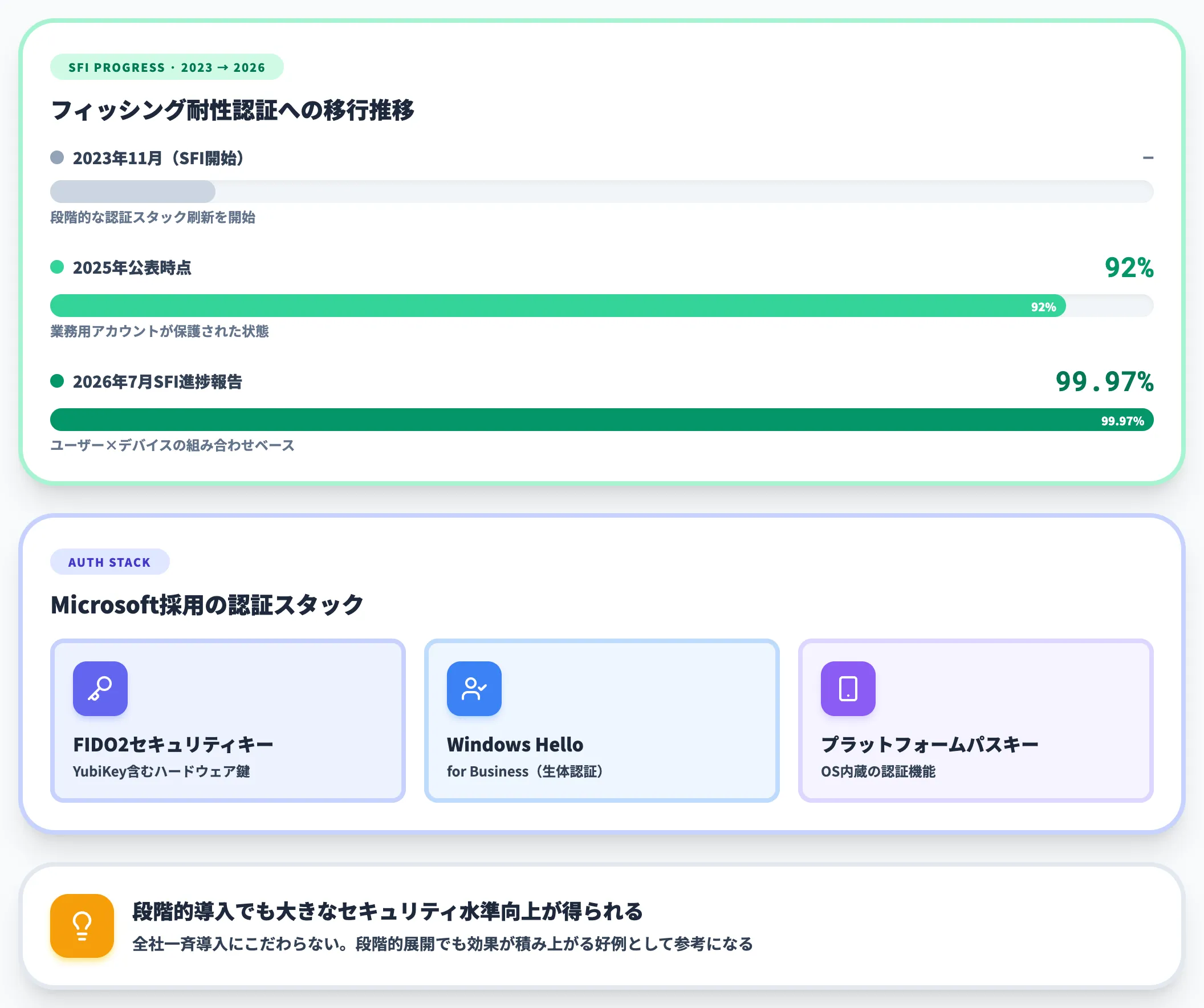Click the AUTH STACK badge
Image resolution: width=1204 pixels, height=1008 pixels.
[x=110, y=562]
